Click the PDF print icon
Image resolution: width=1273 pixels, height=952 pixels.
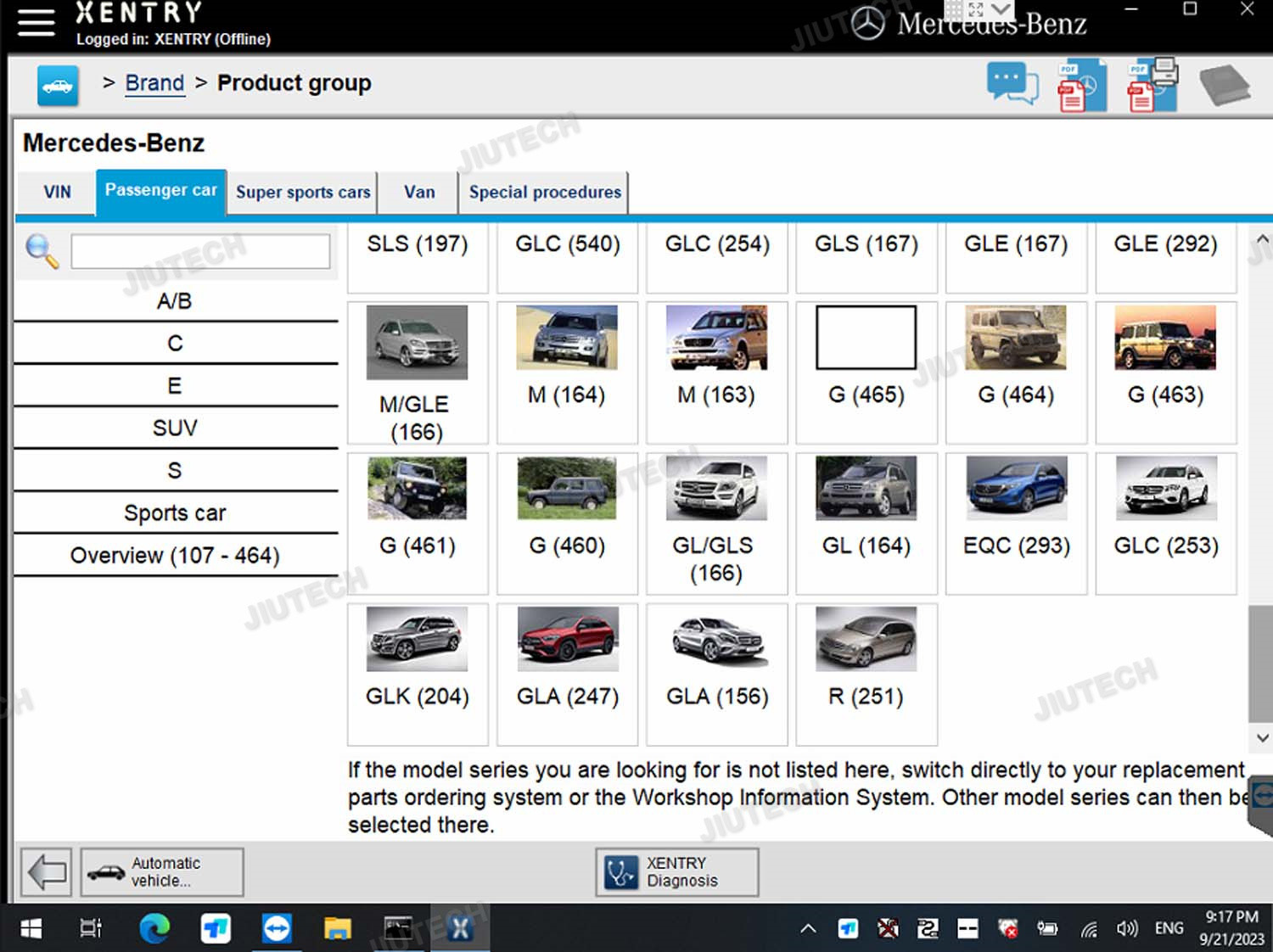[x=1152, y=86]
